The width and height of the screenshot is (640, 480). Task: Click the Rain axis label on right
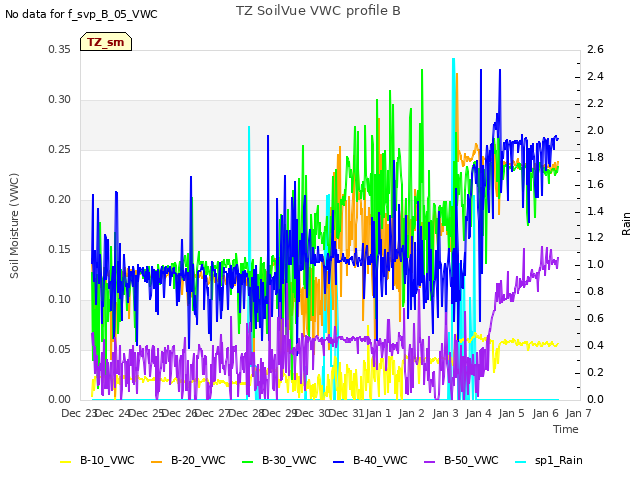(626, 224)
